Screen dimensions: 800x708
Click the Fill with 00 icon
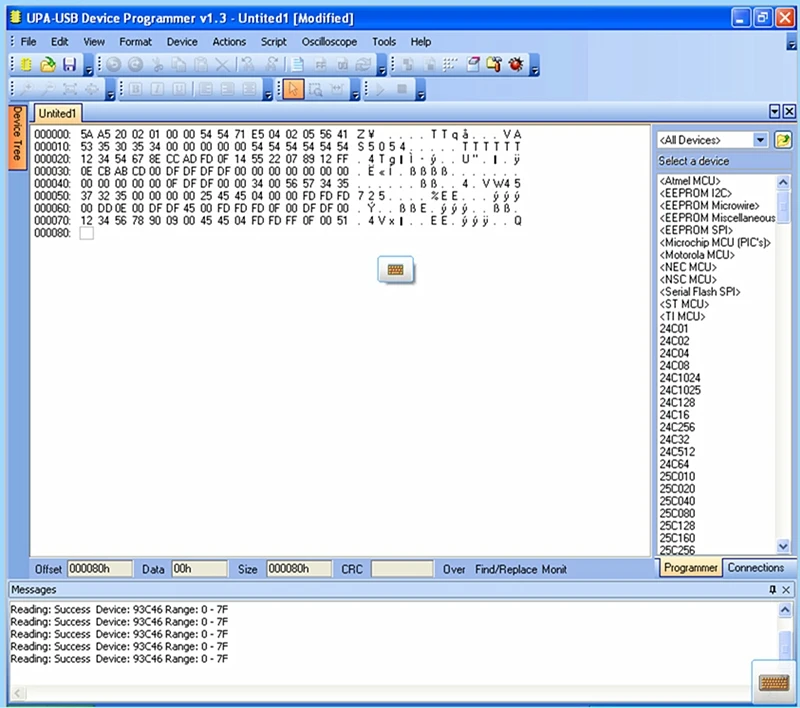(342, 64)
